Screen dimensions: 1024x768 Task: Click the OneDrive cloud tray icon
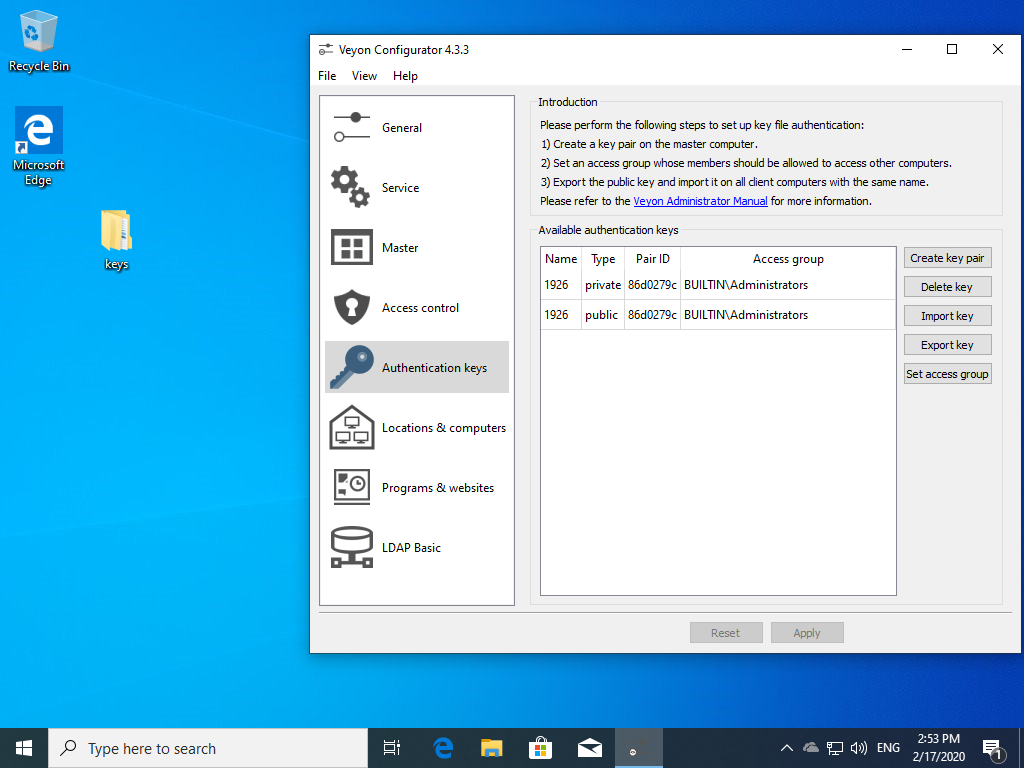pos(810,747)
